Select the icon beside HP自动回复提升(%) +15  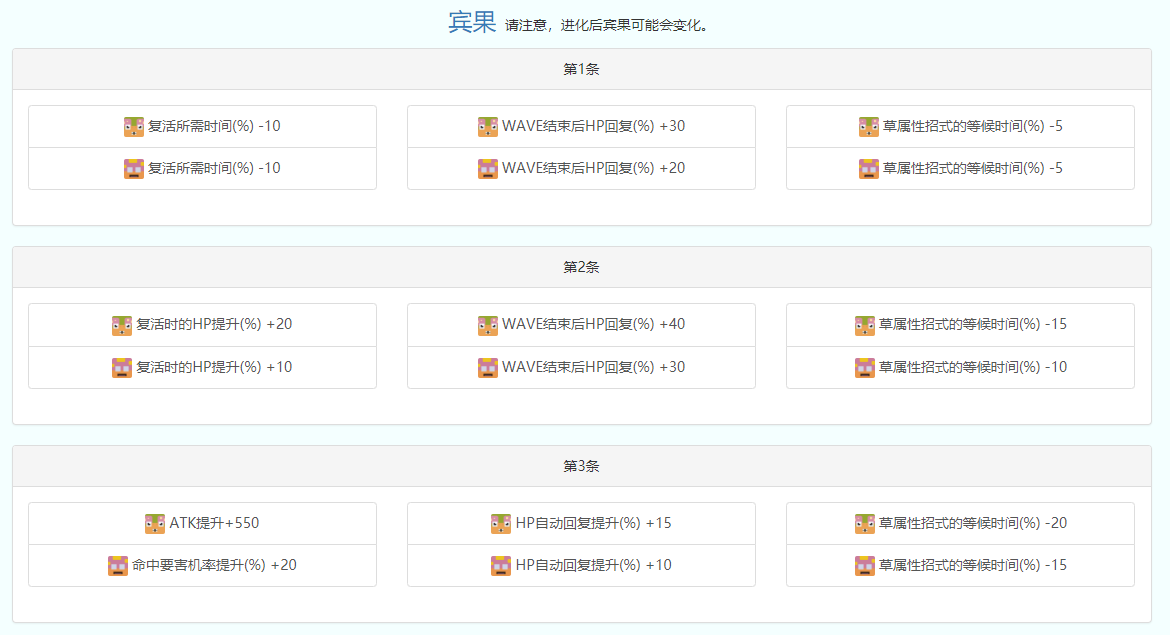click(x=501, y=524)
